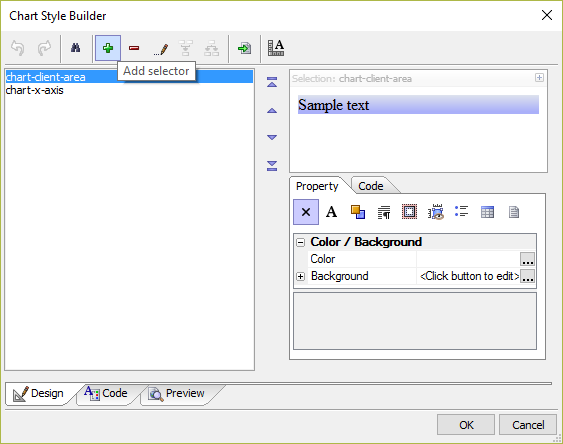563x444 pixels.
Task: Select the Color/Background category icon
Action: pyautogui.click(x=358, y=212)
